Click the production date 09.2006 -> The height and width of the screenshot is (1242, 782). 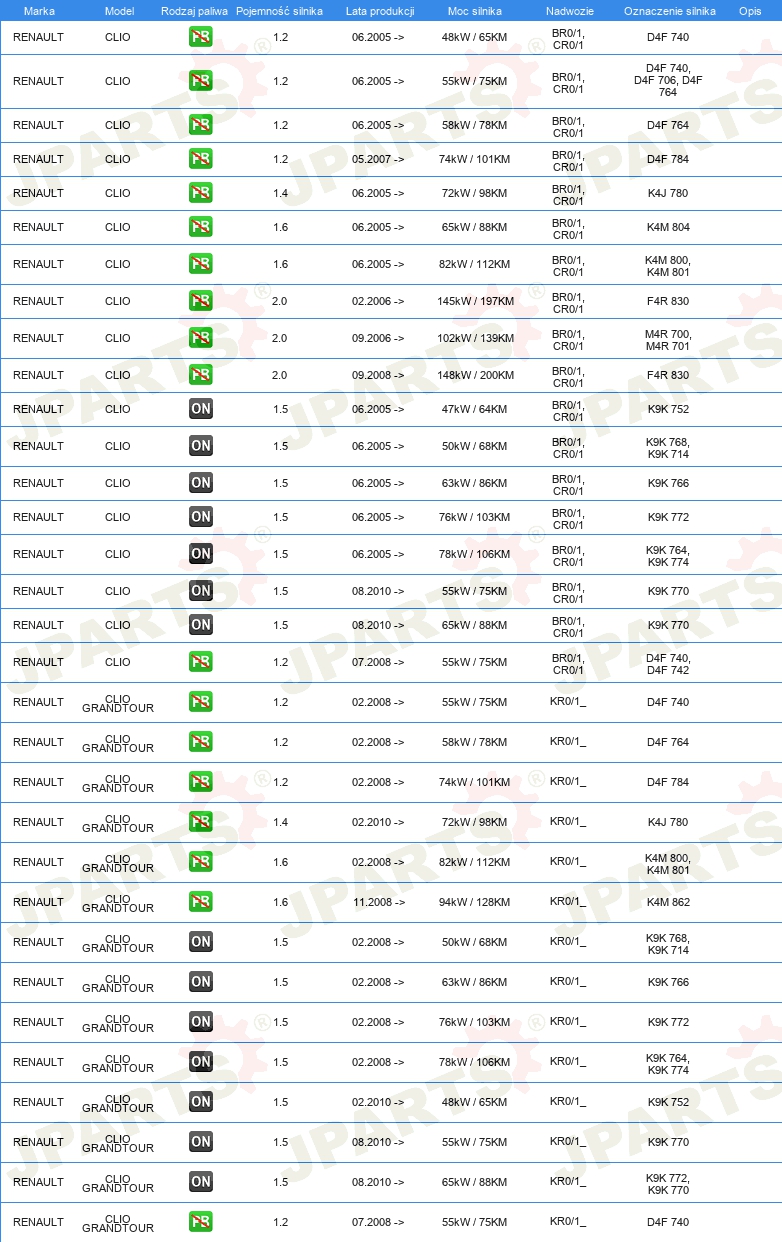click(378, 338)
